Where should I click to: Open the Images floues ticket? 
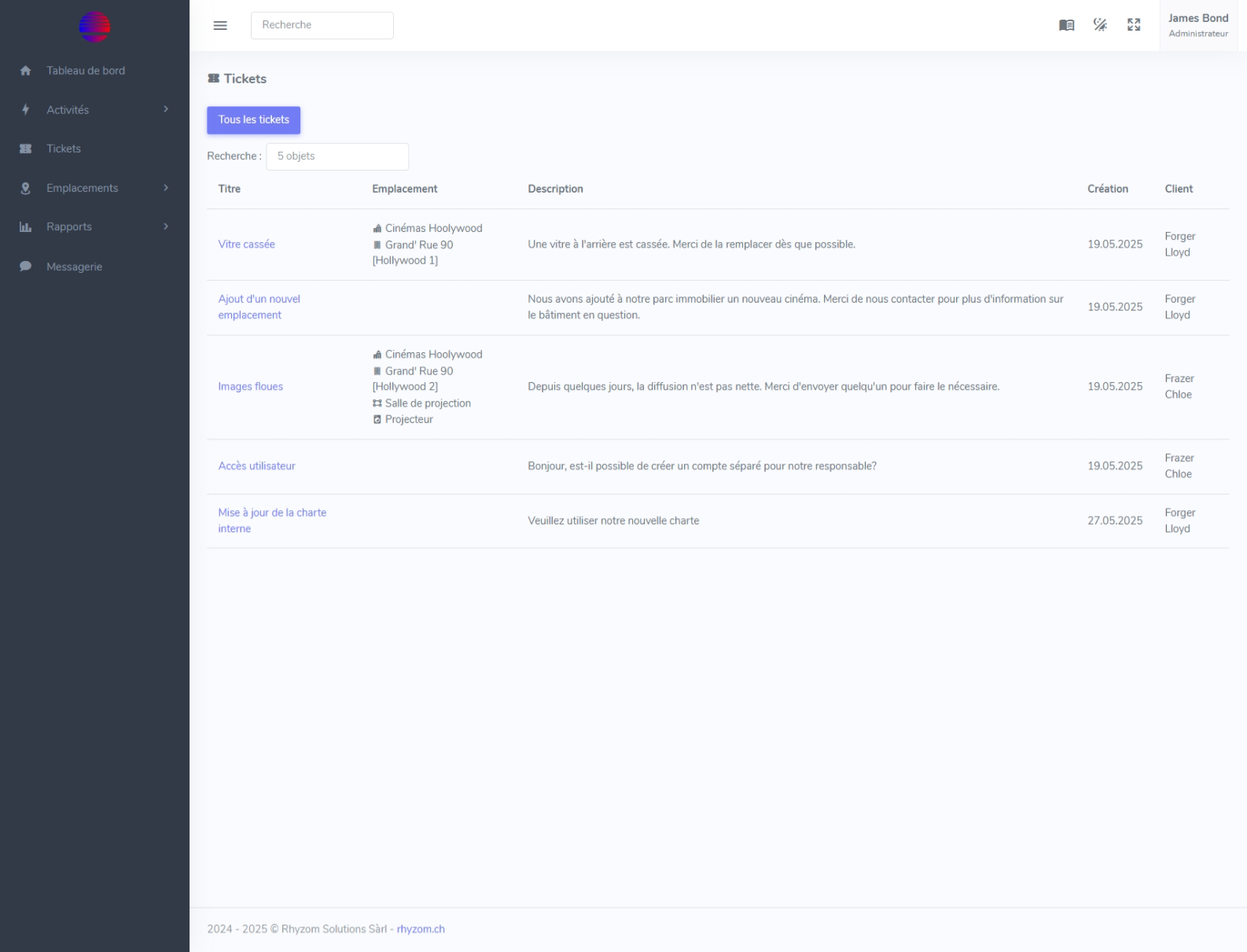coord(250,387)
